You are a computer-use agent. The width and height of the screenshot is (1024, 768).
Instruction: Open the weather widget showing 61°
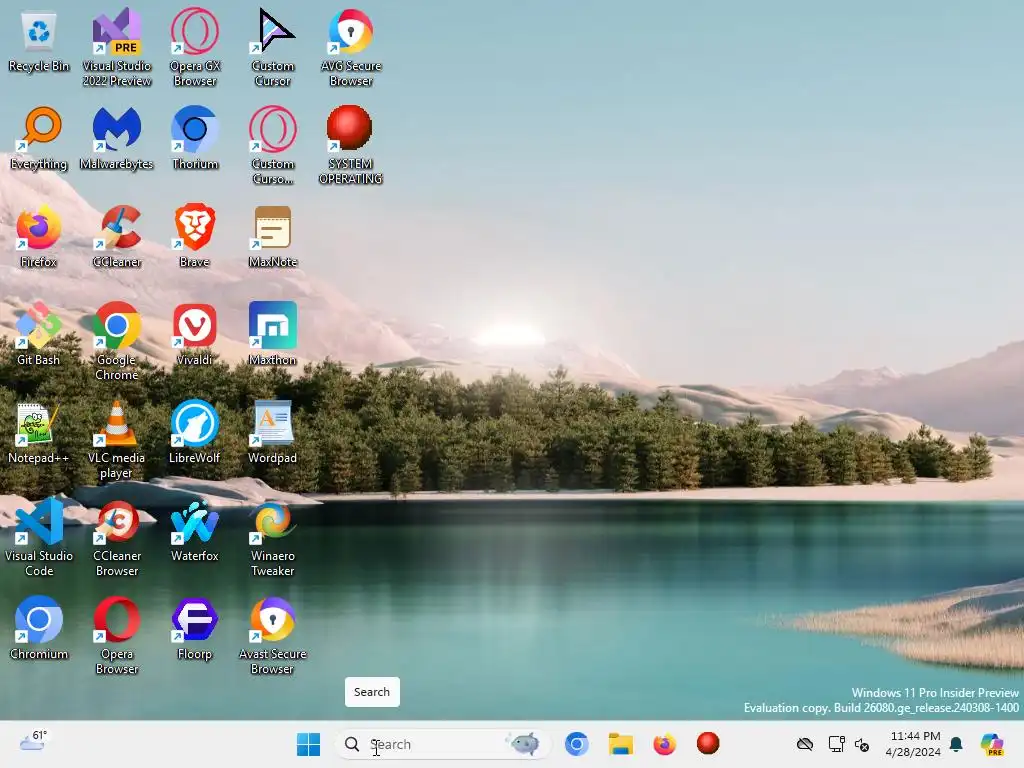pyautogui.click(x=33, y=741)
